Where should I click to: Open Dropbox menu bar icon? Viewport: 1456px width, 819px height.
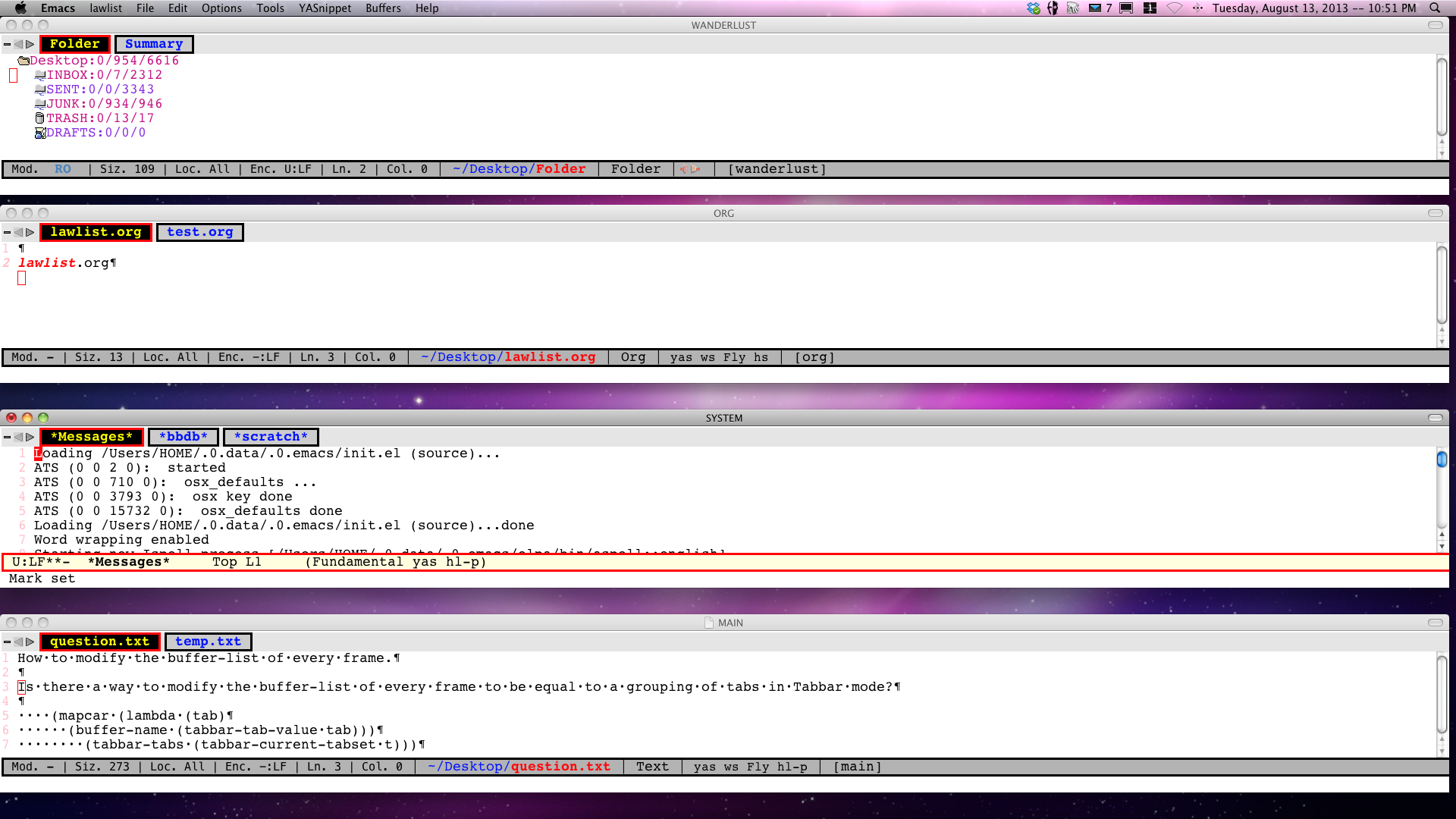[1033, 8]
